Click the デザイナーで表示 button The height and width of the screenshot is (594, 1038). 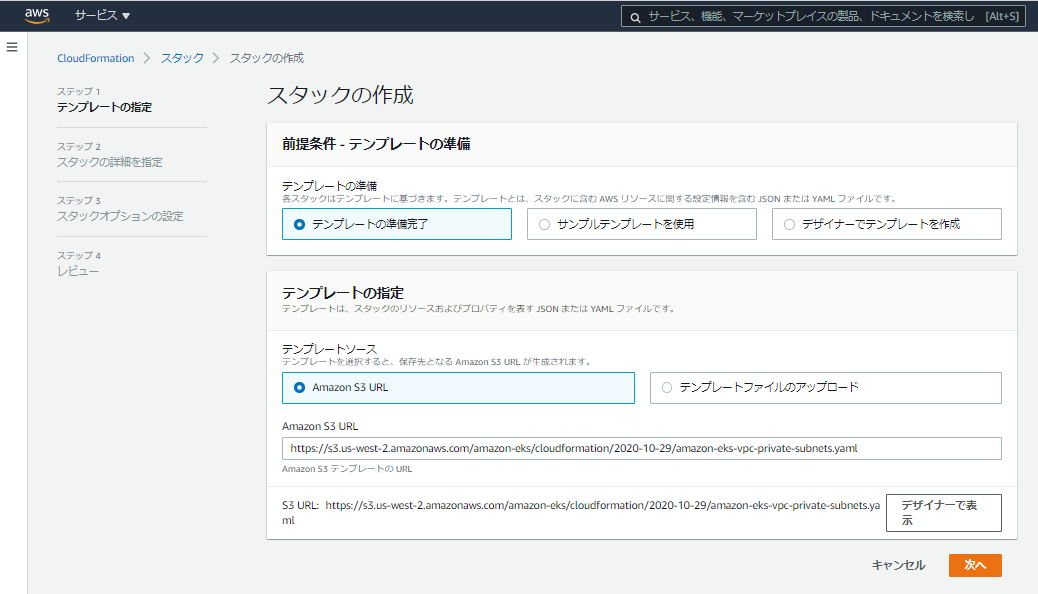pos(943,513)
